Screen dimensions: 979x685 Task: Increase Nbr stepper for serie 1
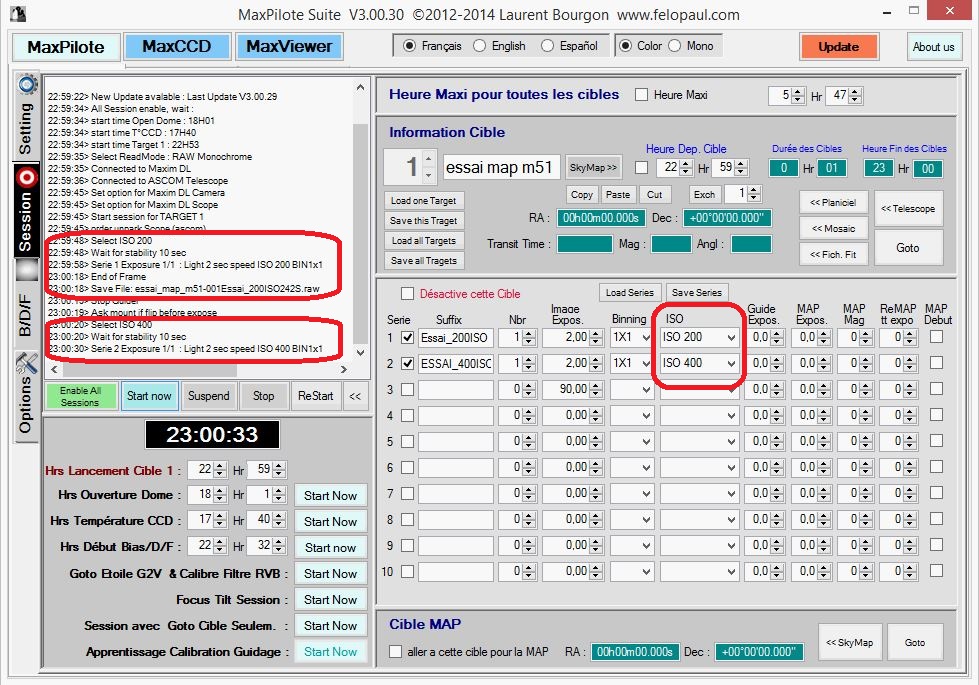click(x=529, y=334)
